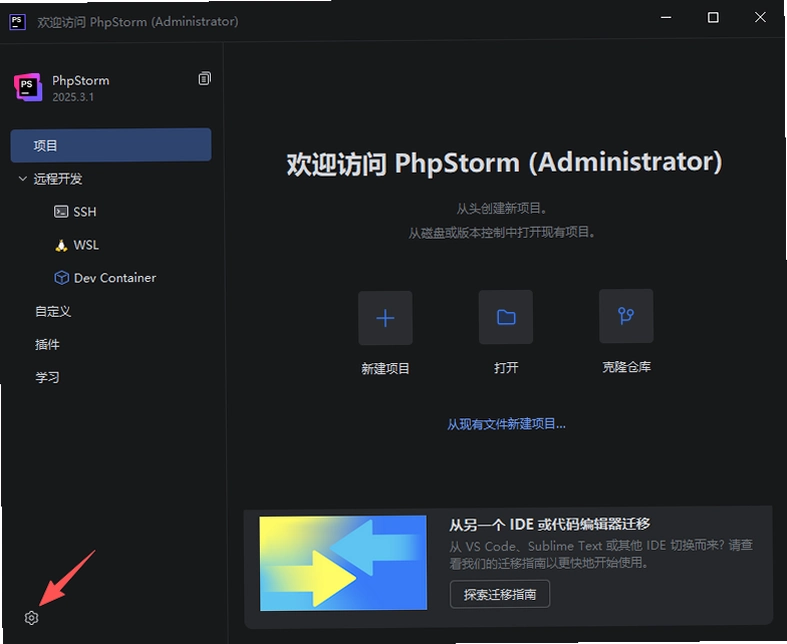This screenshot has width=787, height=644.
Task: Switch to the 自定义 tab
Action: (53, 311)
